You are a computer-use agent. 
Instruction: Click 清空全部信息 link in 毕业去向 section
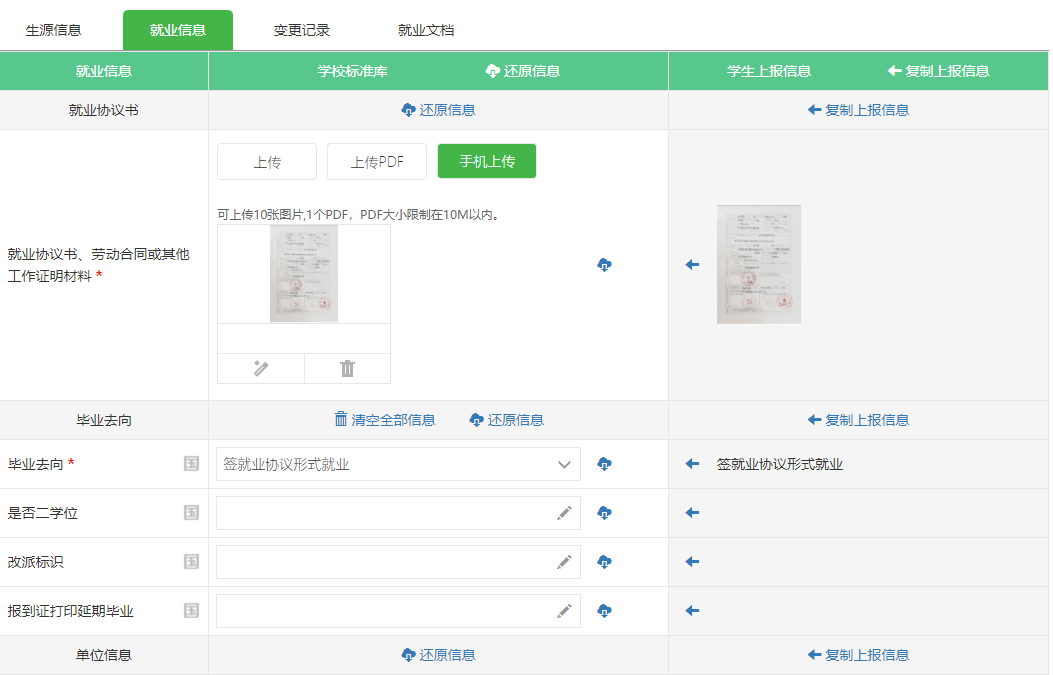pyautogui.click(x=385, y=420)
